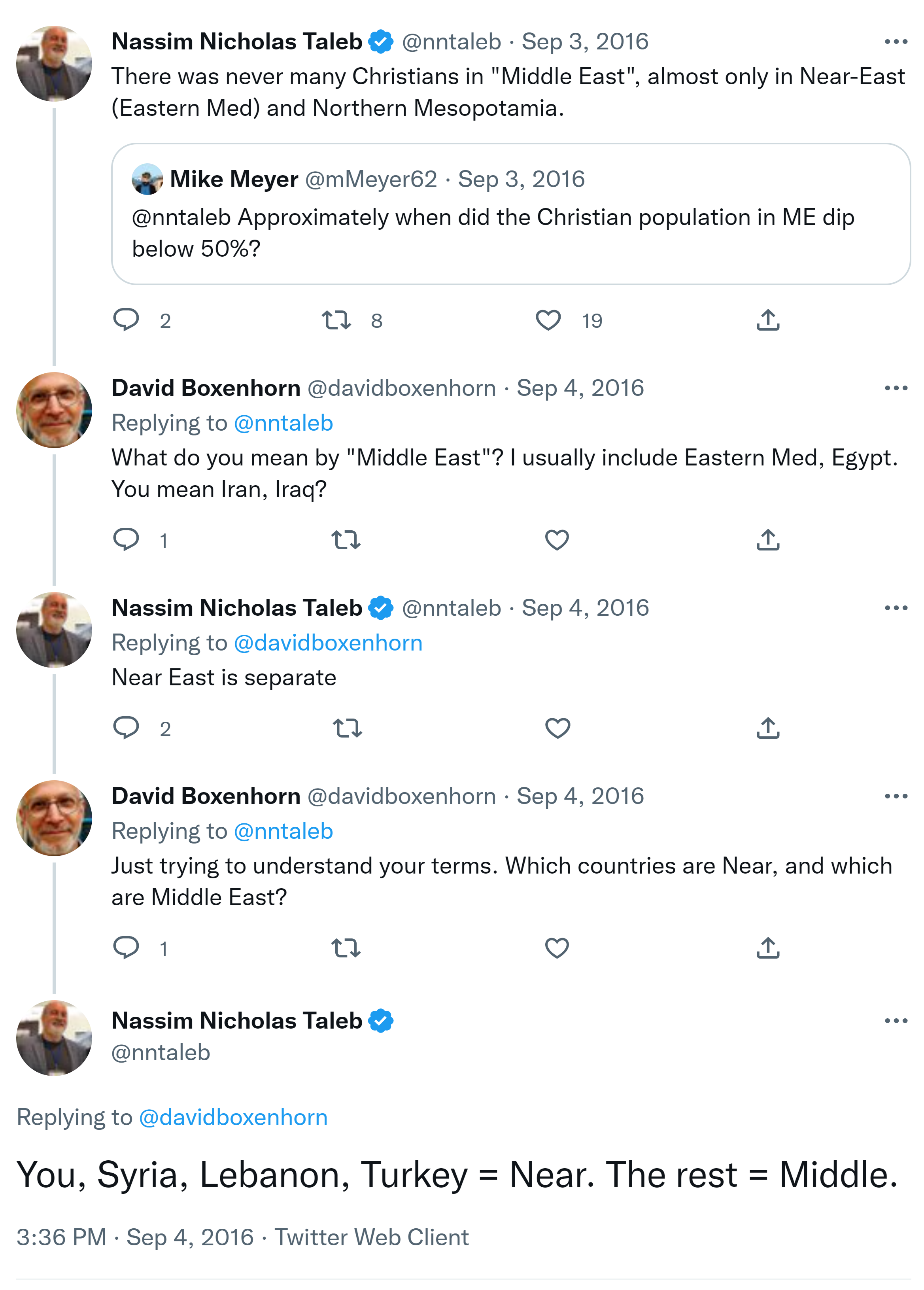Like the "Near East is separate" tweet
This screenshot has height=1290, width=924.
pos(557,728)
